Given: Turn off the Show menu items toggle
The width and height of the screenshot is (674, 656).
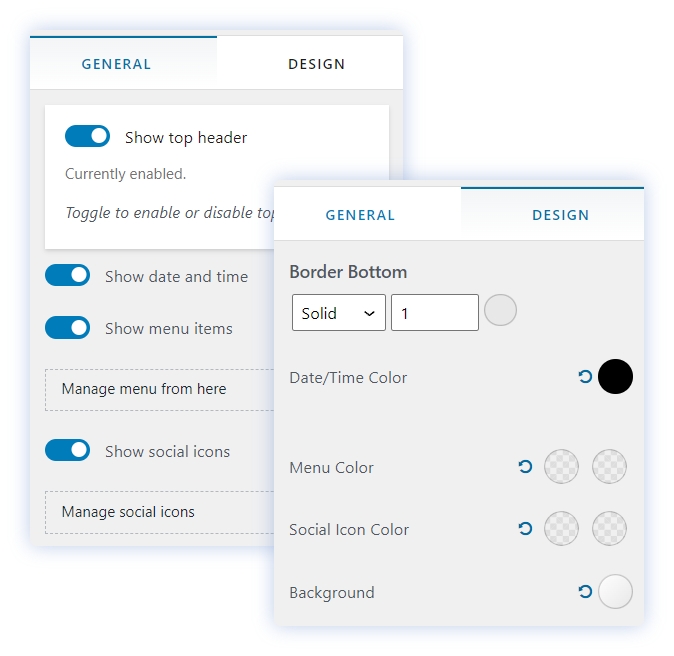Looking at the screenshot, I should coord(67,328).
